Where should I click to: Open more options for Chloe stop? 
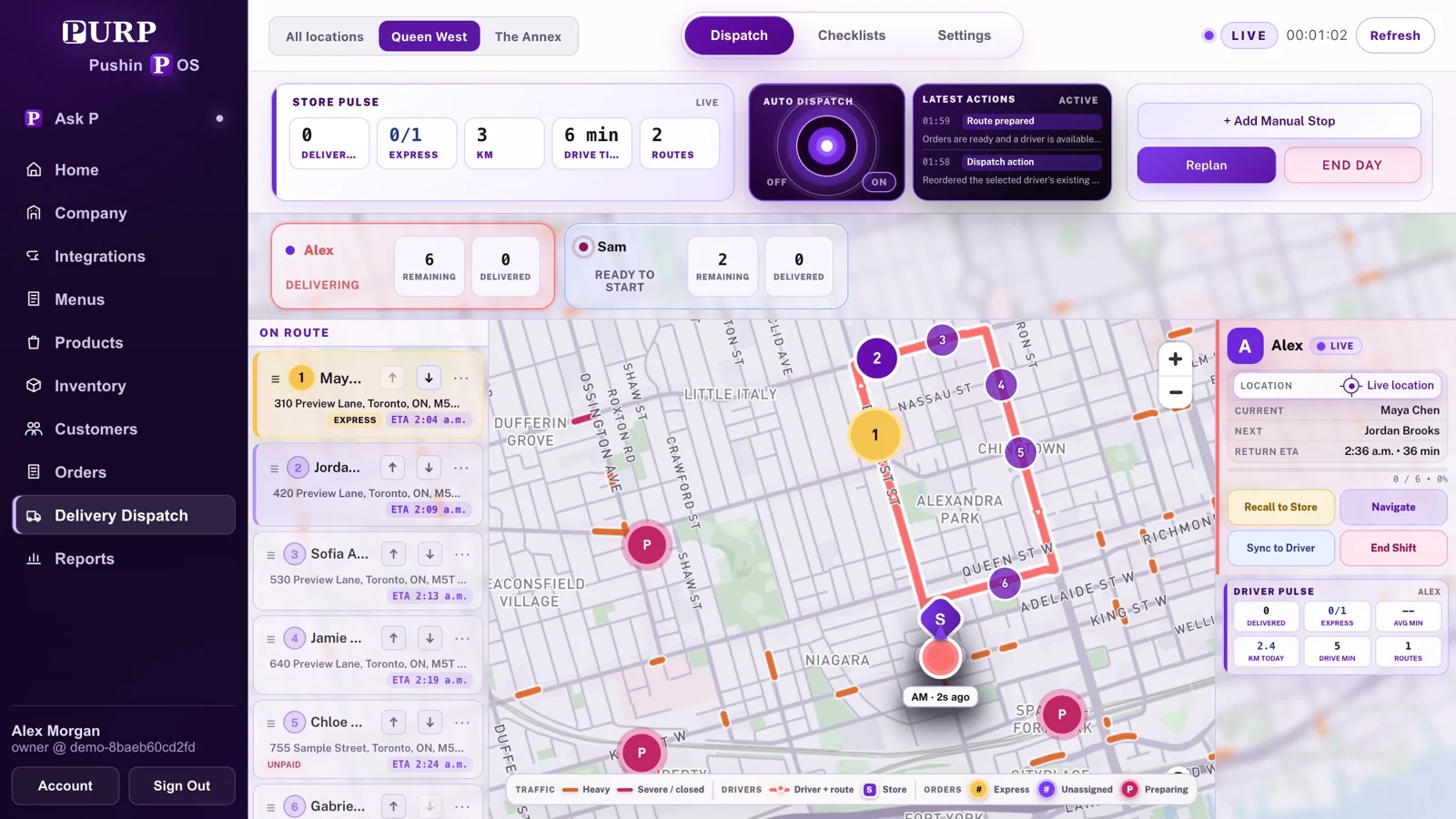point(462,723)
